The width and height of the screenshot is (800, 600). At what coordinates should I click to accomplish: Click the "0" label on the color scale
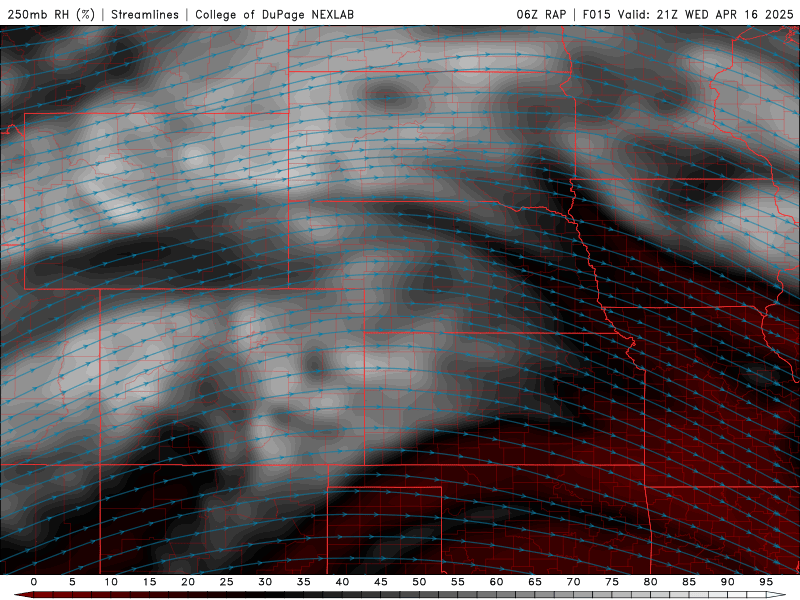click(x=34, y=582)
